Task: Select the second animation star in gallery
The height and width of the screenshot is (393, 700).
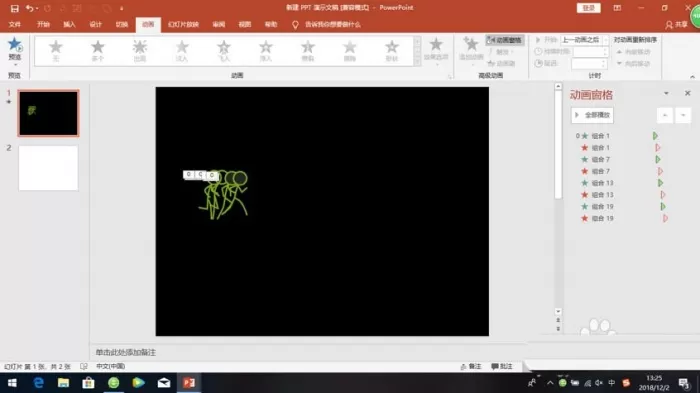Action: (x=98, y=50)
